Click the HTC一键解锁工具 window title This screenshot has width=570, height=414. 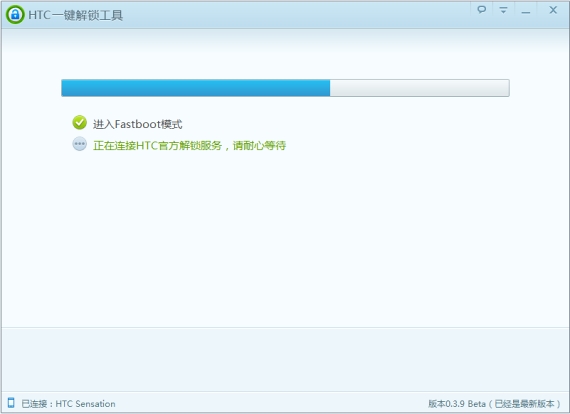tap(76, 15)
